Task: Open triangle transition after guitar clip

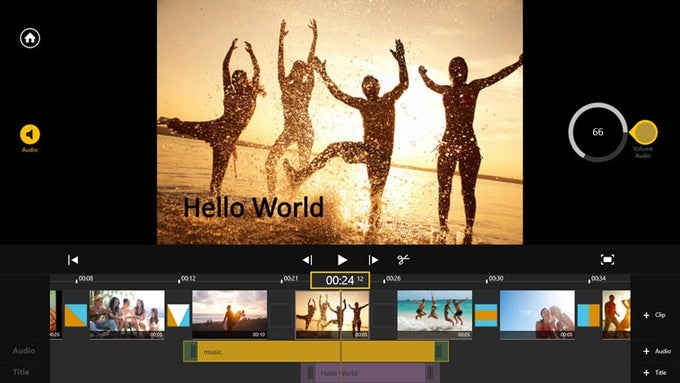Action: pos(179,315)
